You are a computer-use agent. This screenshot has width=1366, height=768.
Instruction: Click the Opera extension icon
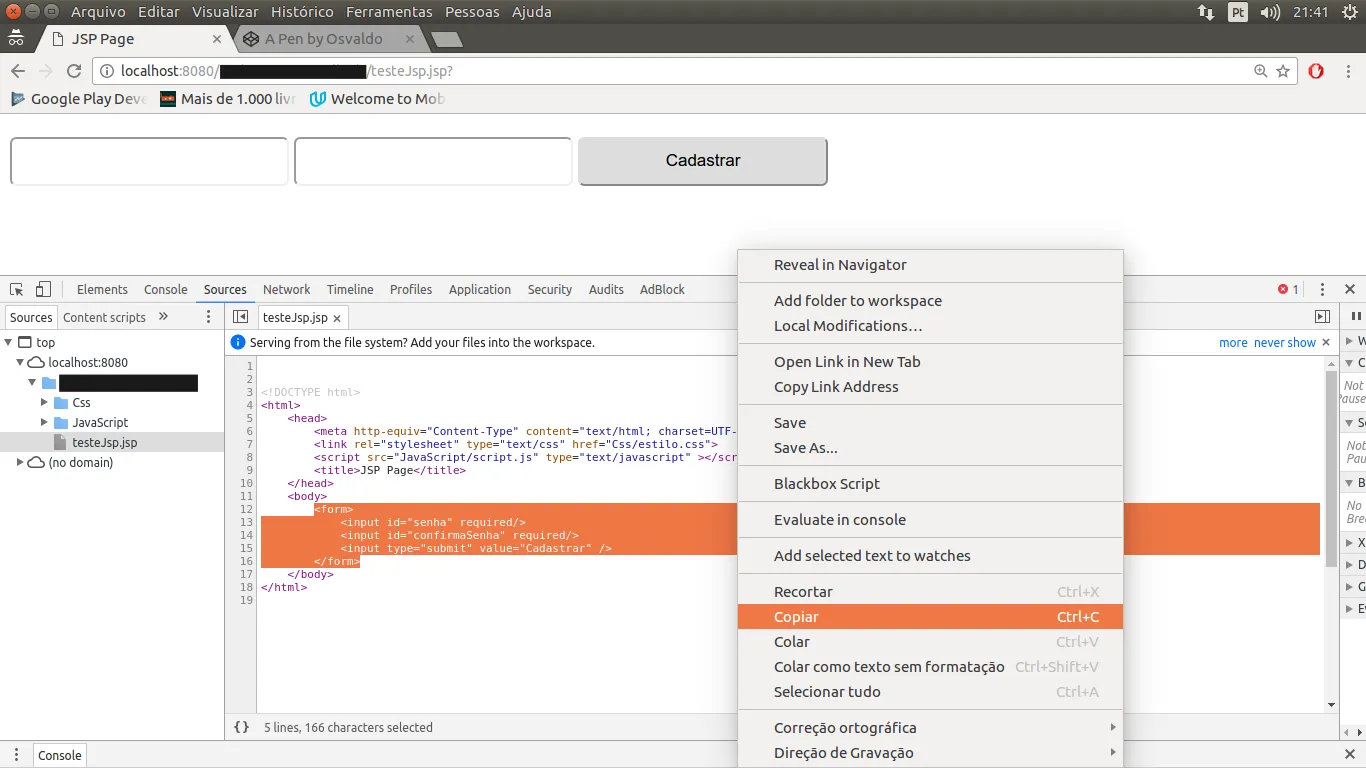click(x=1316, y=71)
